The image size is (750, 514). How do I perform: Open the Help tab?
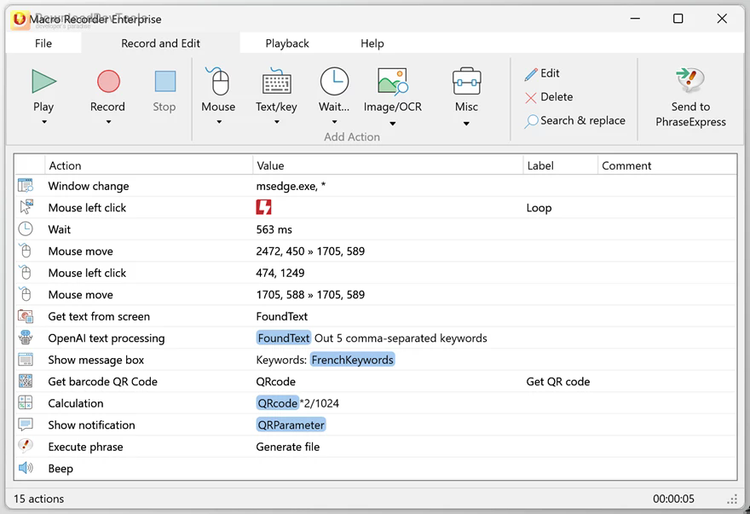(372, 44)
